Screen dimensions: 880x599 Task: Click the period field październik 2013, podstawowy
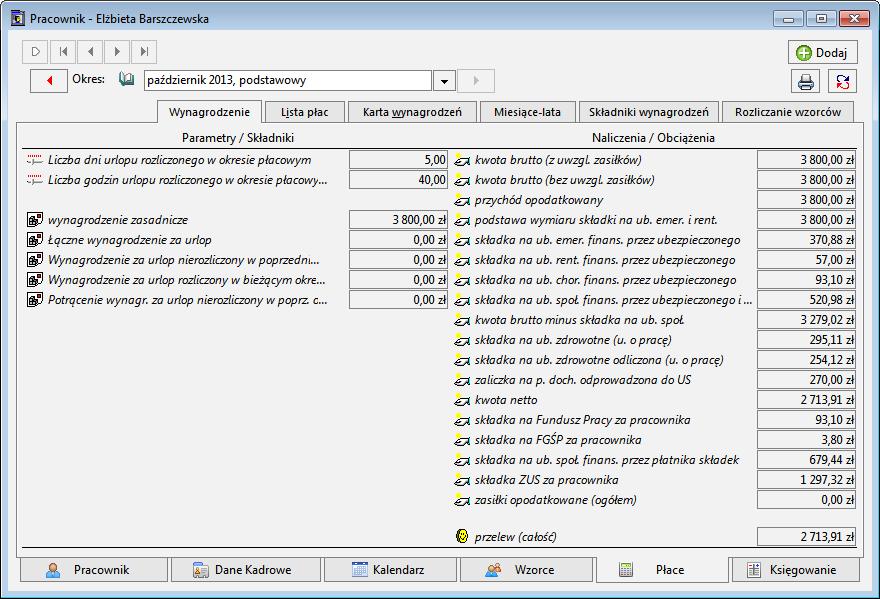tap(288, 80)
